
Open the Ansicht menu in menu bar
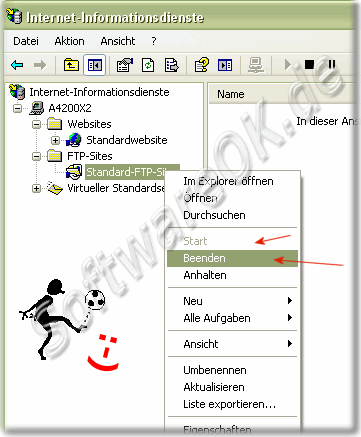tap(118, 41)
